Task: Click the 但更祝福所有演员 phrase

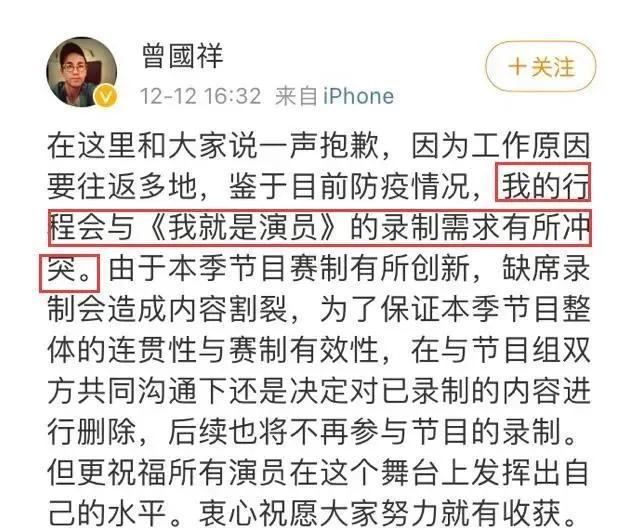Action: point(168,473)
